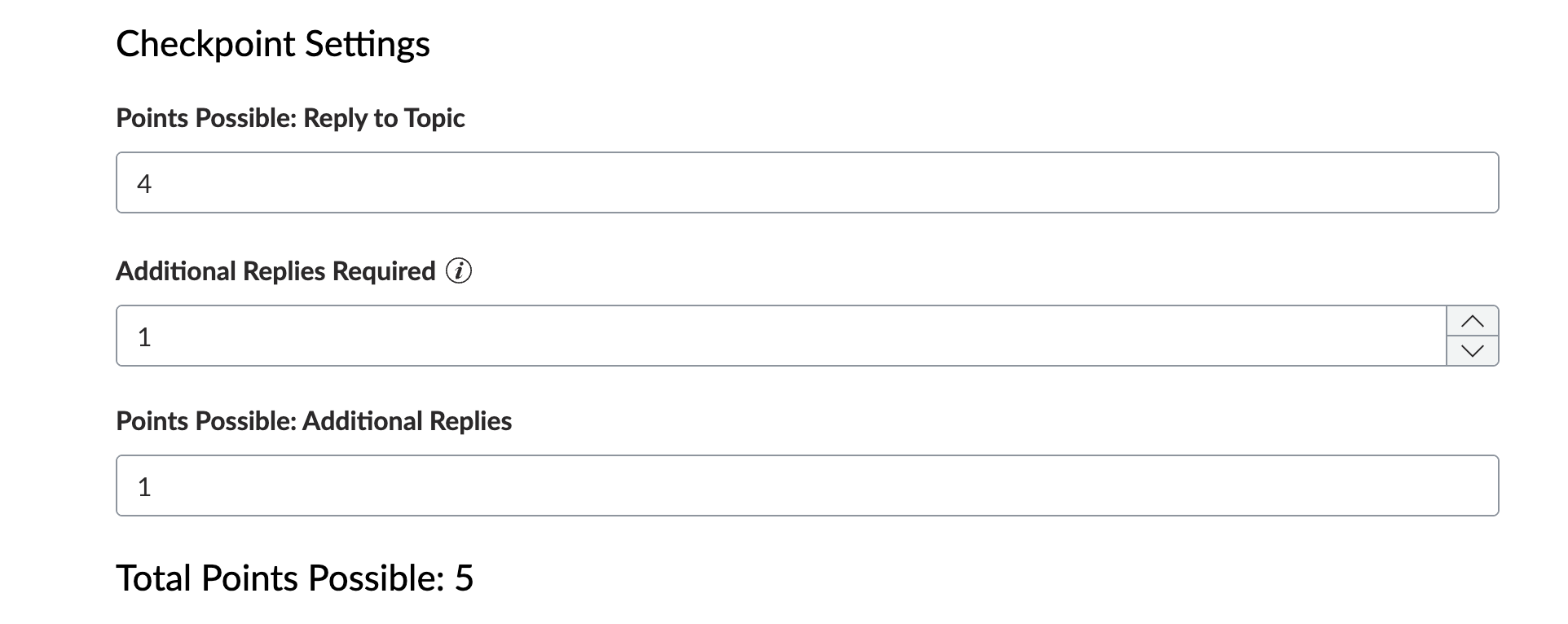The height and width of the screenshot is (624, 1568).
Task: Click "Additional Replies" words in the third label
Action: pyautogui.click(x=407, y=421)
